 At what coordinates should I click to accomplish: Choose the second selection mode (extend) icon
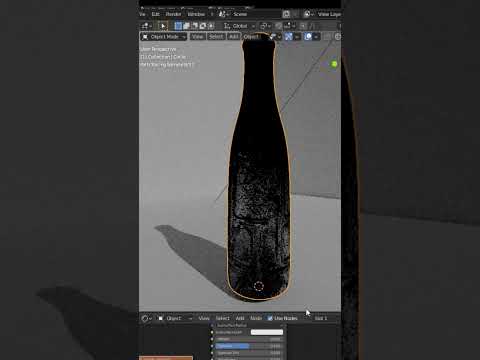tap(186, 26)
